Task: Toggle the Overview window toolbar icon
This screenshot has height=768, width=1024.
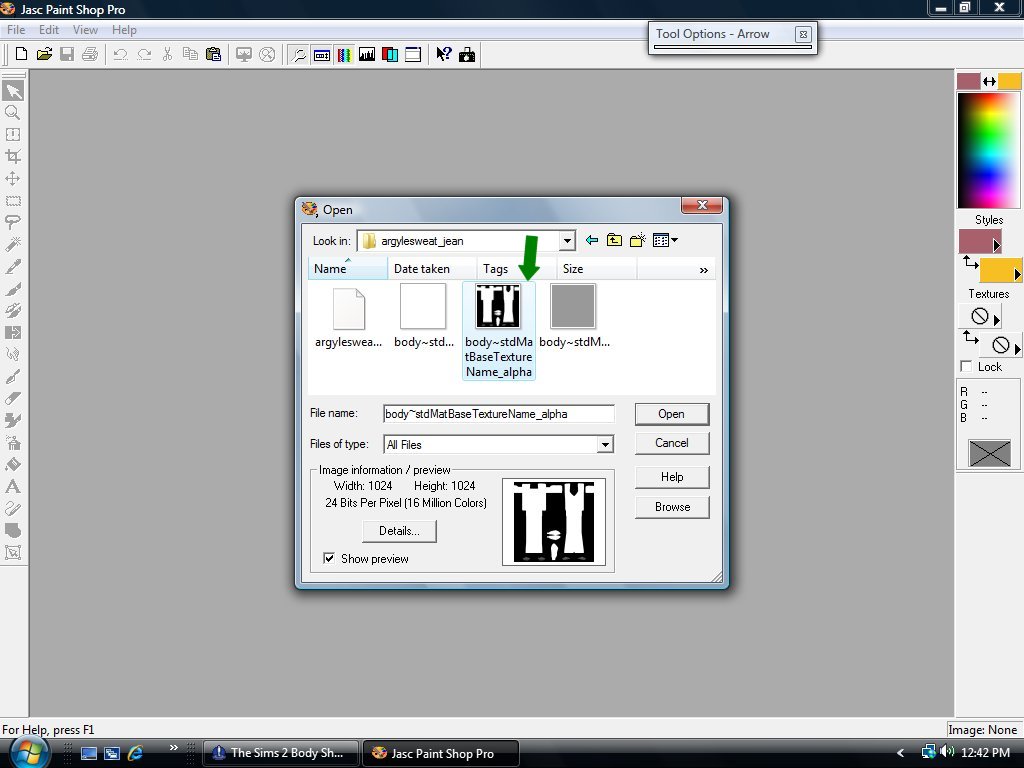Action: pyautogui.click(x=413, y=55)
